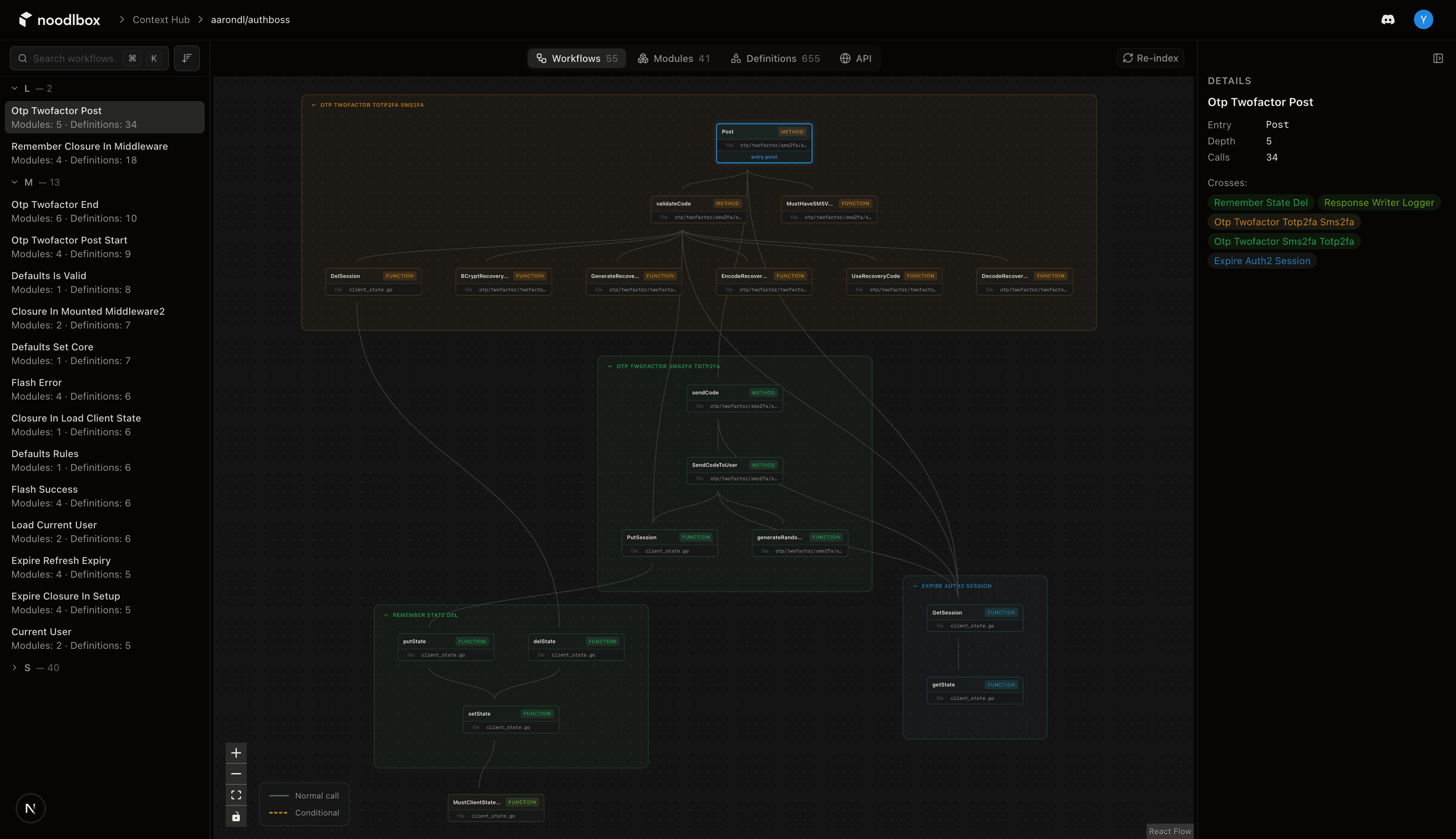Zoom in using the plus control
This screenshot has height=839, width=1456.
[x=236, y=752]
